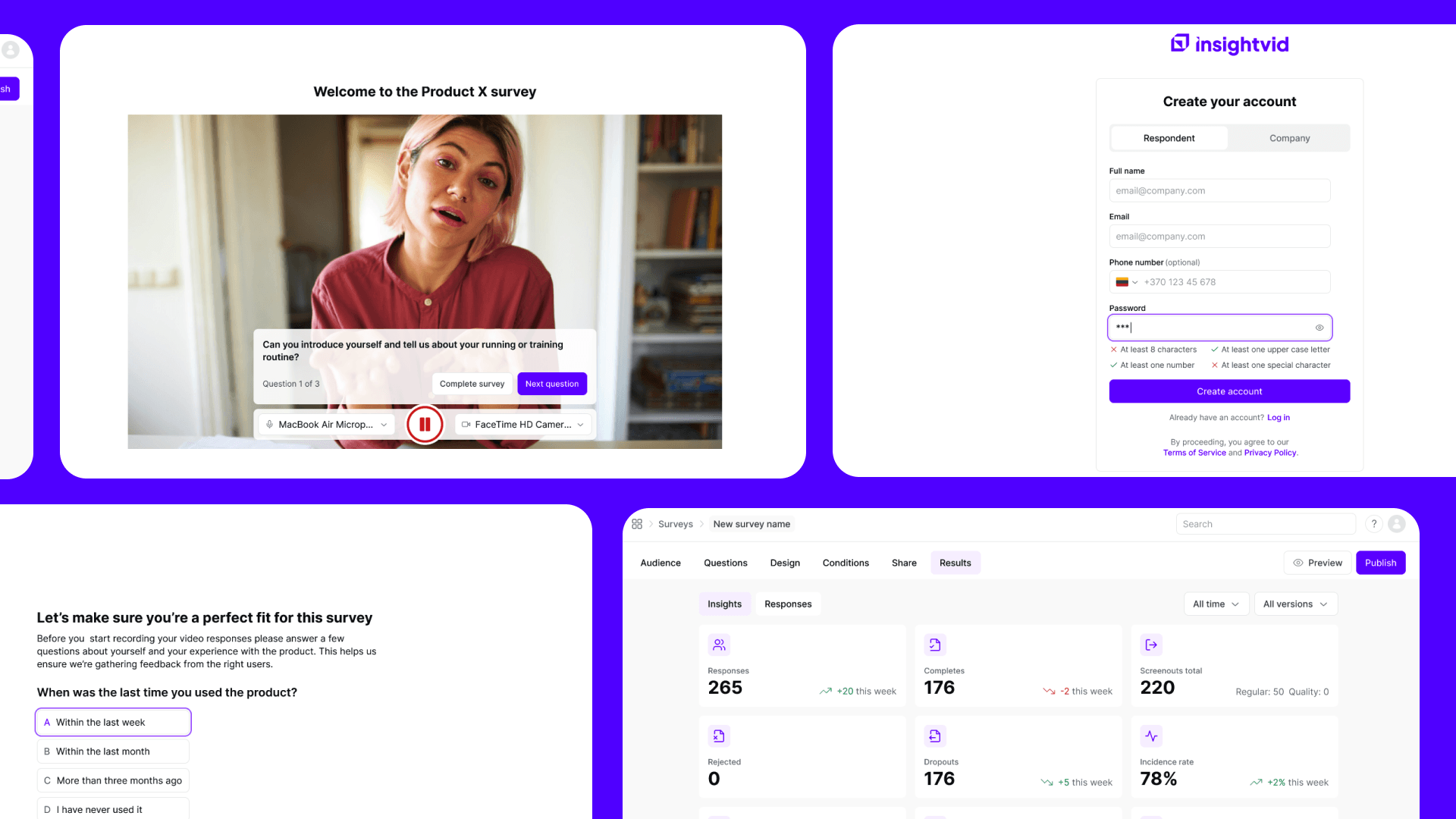Select answer 'Within the last week'

(112, 722)
